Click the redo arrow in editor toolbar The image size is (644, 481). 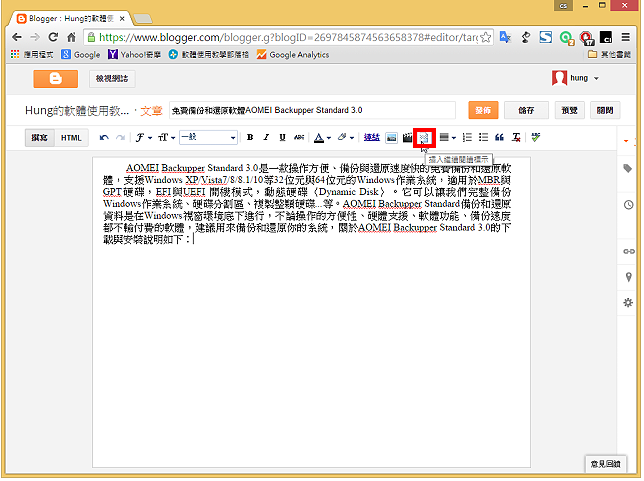[x=120, y=138]
